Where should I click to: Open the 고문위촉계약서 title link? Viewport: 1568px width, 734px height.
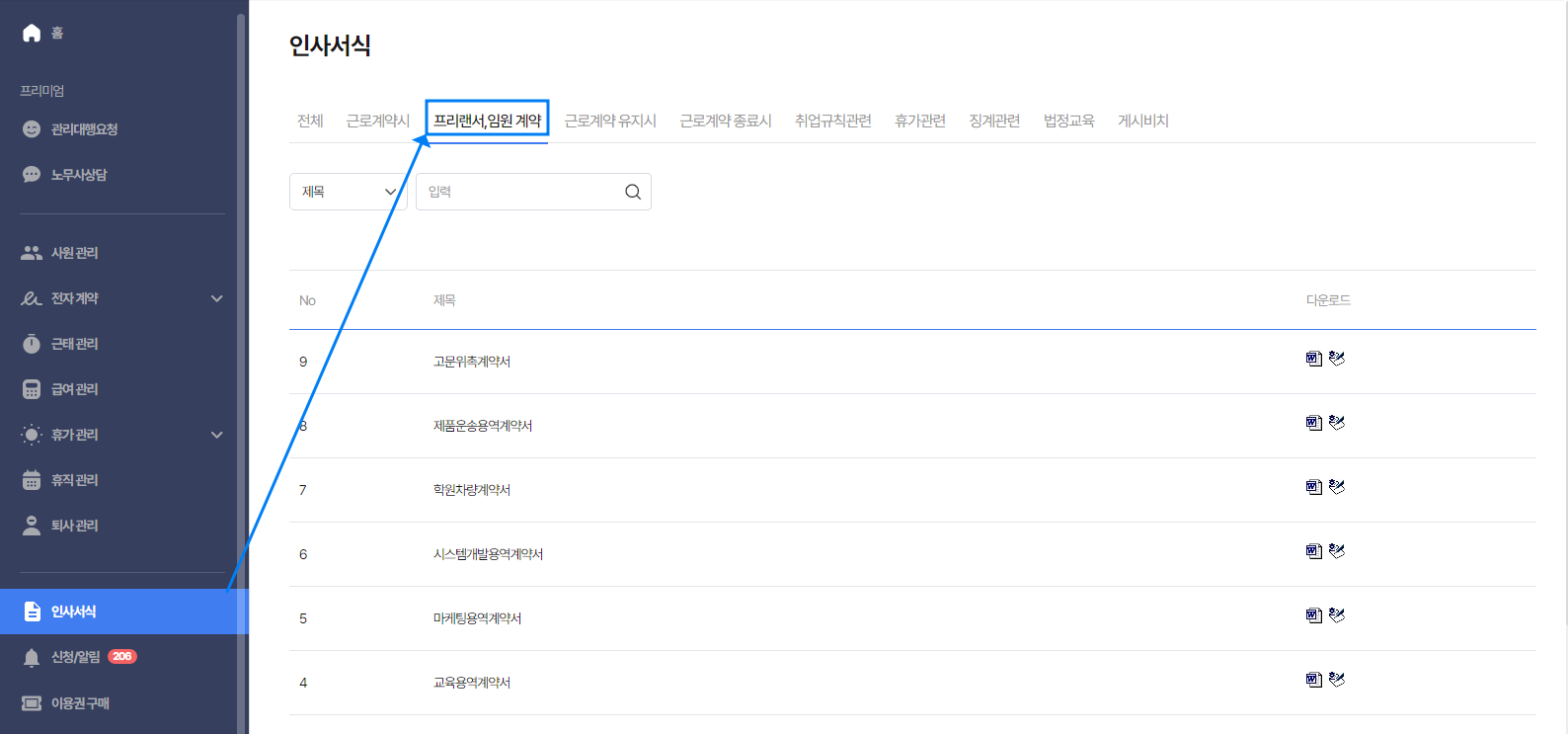click(471, 362)
